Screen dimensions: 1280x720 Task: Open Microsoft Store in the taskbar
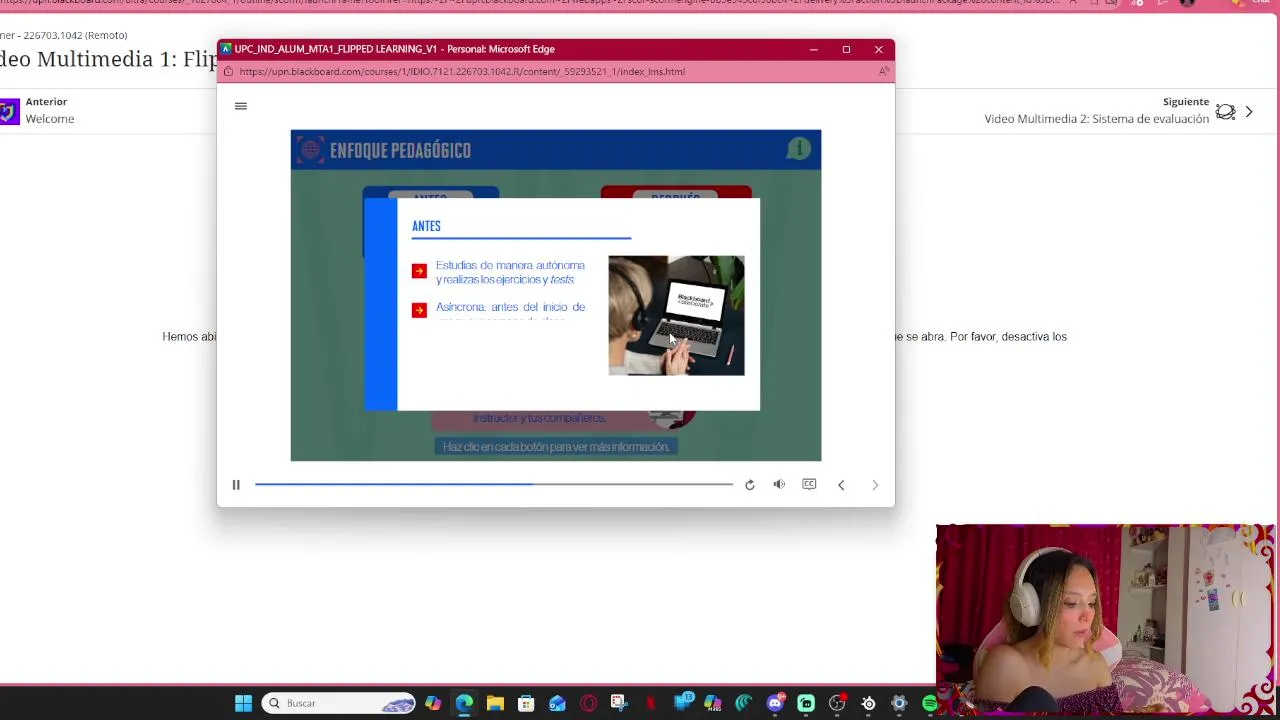coord(526,703)
